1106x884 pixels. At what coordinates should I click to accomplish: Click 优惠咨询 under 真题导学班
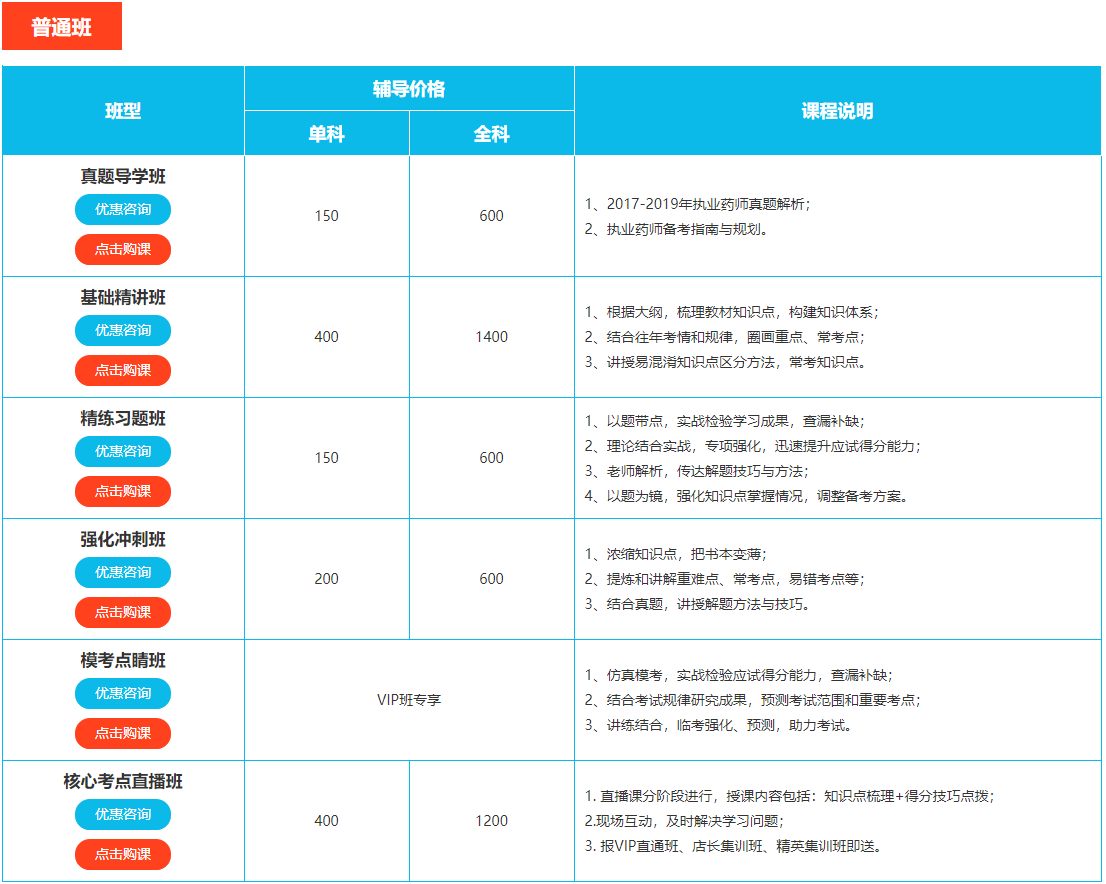point(123,210)
